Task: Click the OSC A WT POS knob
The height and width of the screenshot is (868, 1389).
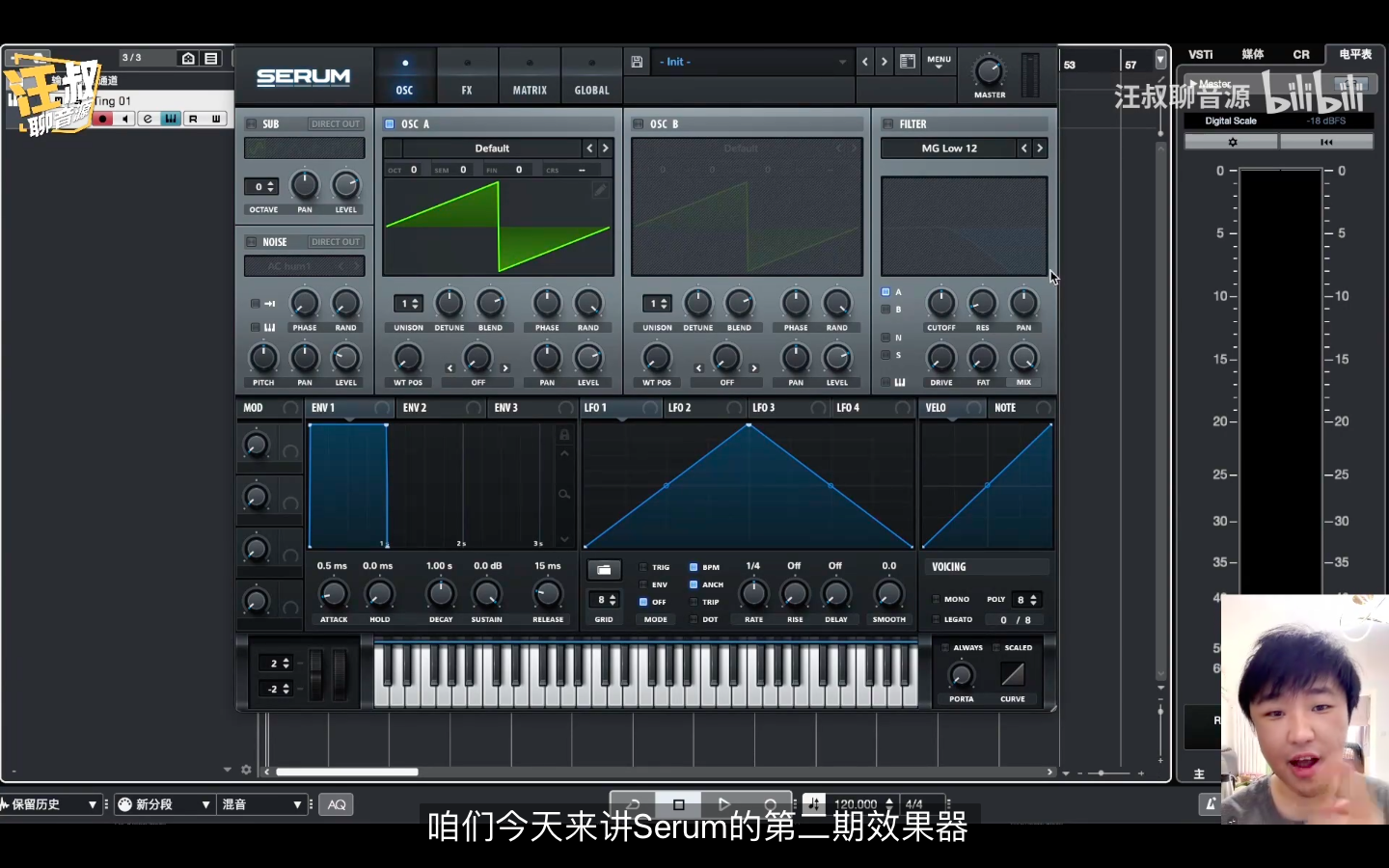Action: 408,358
